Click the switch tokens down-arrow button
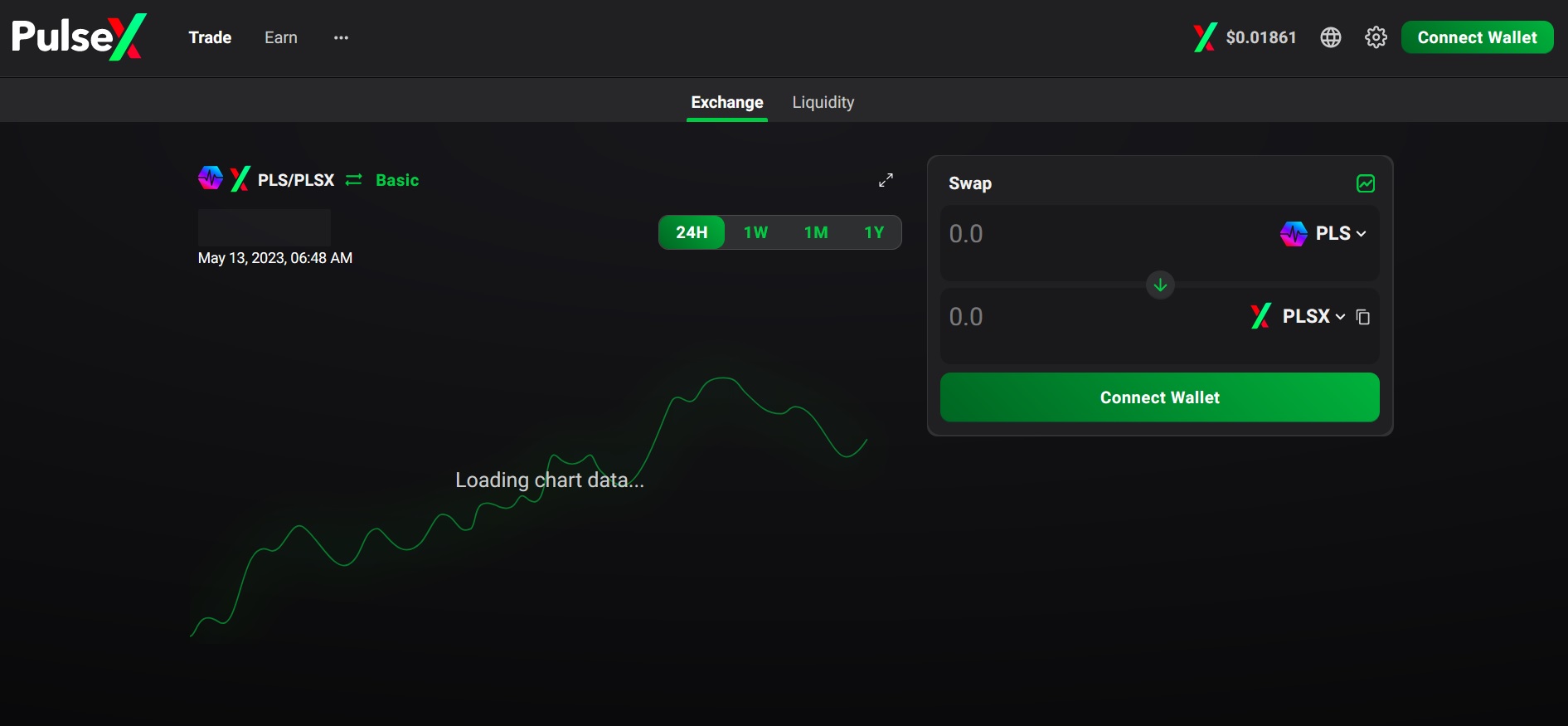Image resolution: width=1568 pixels, height=726 pixels. tap(1160, 285)
